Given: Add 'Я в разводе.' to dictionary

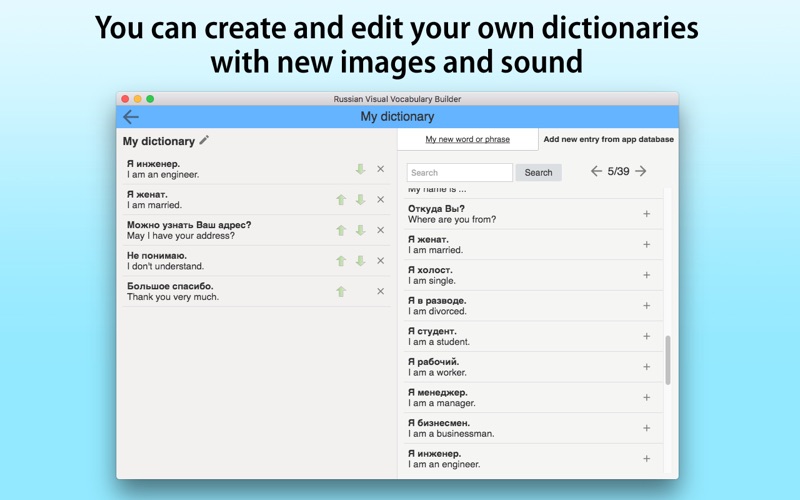Looking at the screenshot, I should point(646,306).
